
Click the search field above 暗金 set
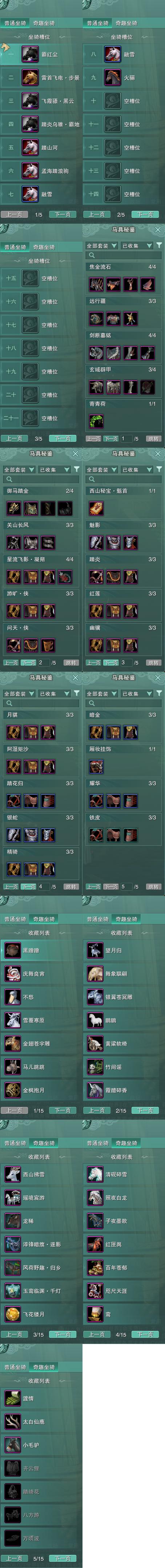(124, 703)
